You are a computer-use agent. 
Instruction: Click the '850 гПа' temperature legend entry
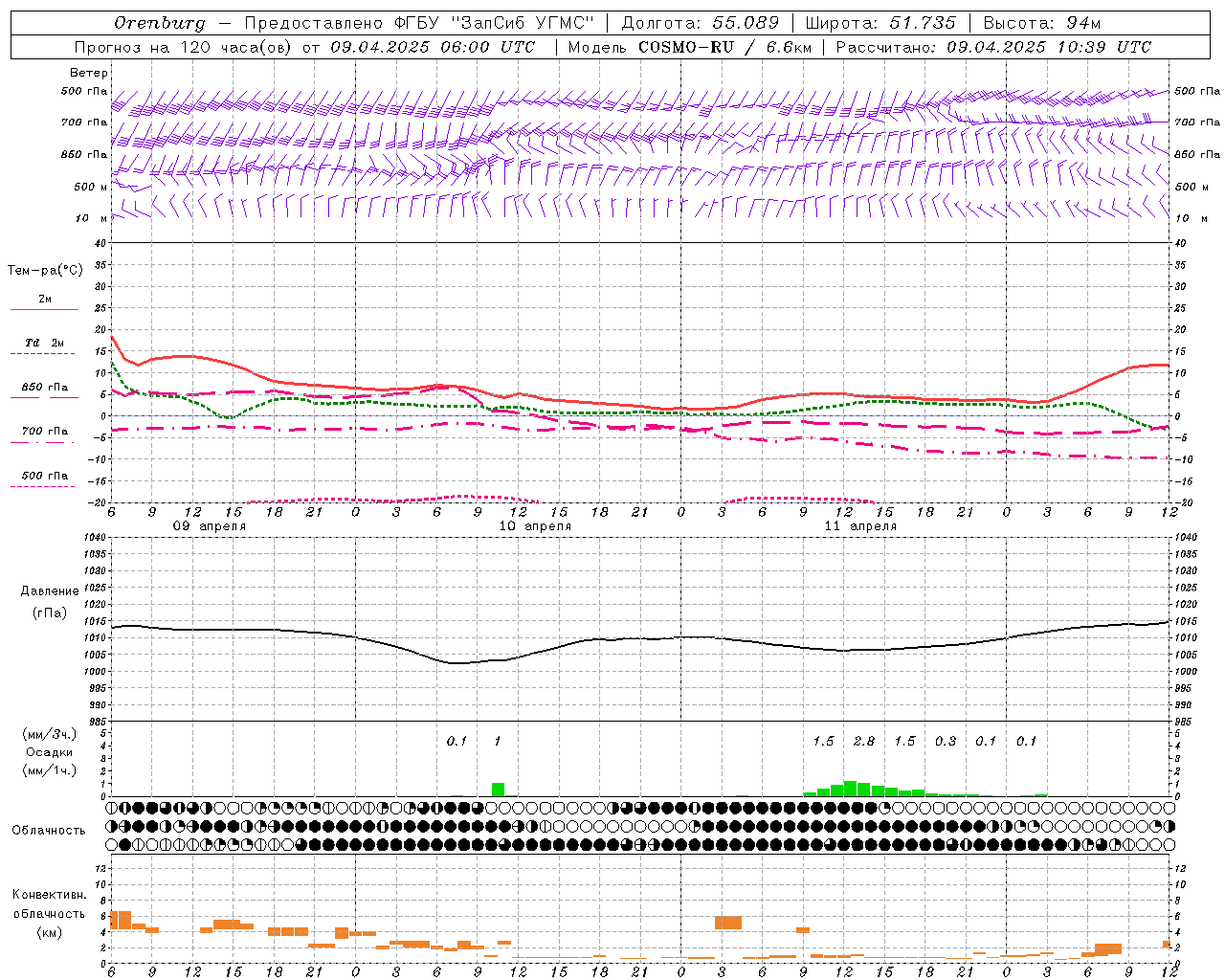45,388
